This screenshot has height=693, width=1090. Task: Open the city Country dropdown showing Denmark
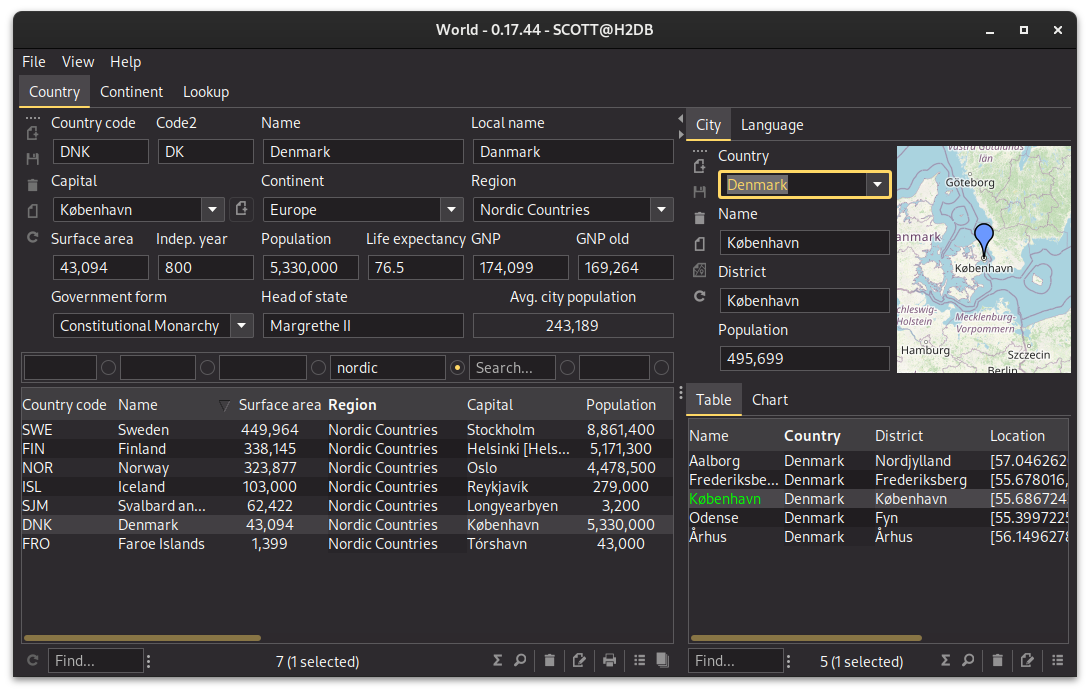click(877, 184)
